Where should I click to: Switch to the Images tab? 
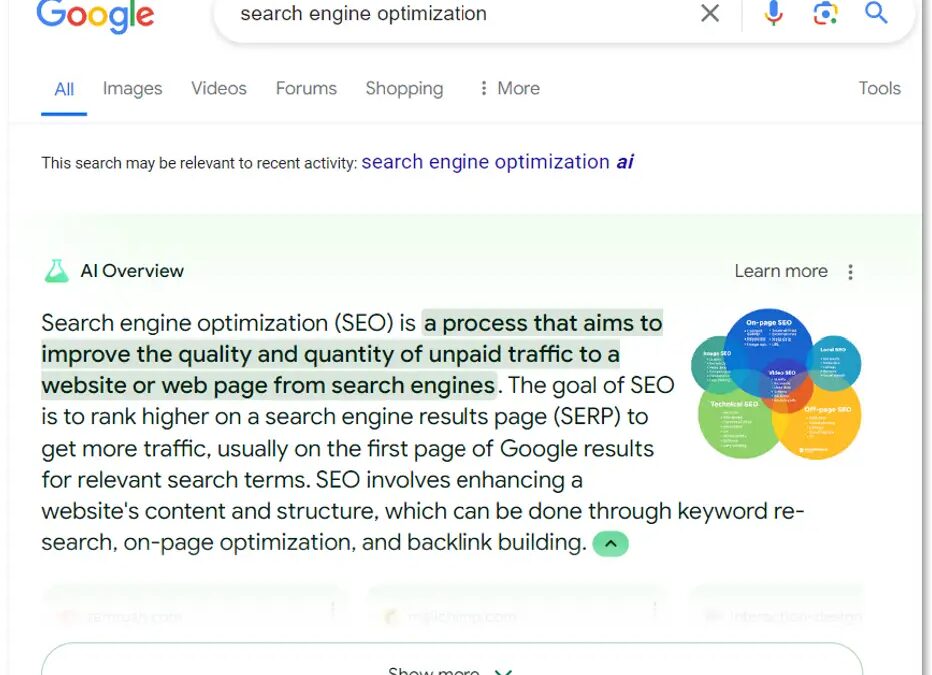tap(132, 89)
